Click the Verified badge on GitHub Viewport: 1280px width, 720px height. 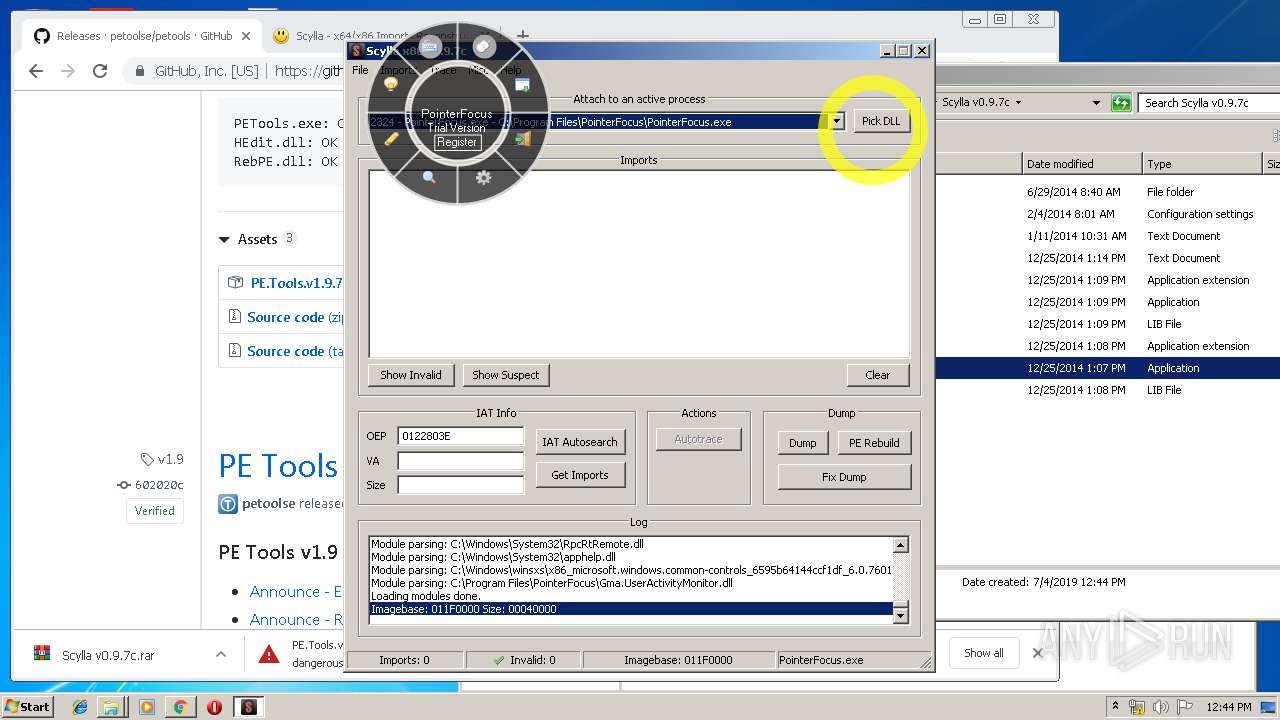[x=155, y=510]
